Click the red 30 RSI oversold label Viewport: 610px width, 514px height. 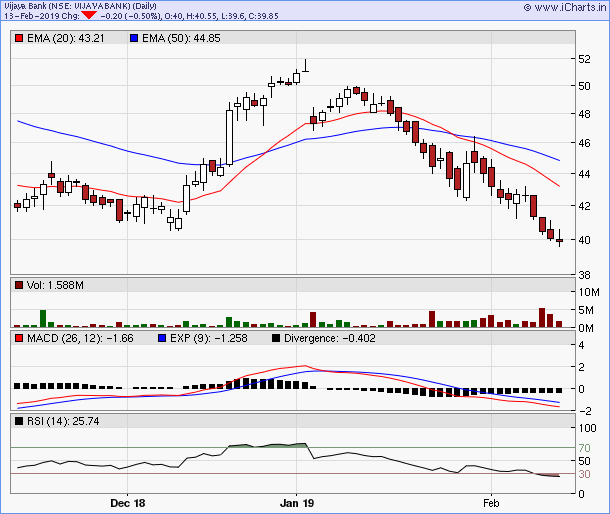(584, 474)
